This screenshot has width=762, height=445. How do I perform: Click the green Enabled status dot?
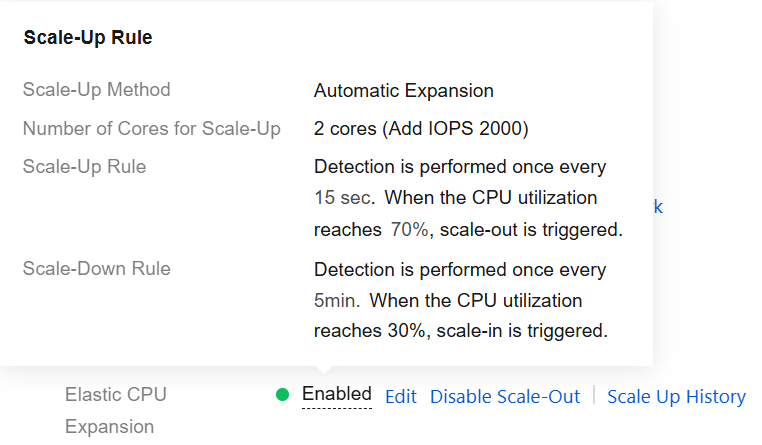283,395
